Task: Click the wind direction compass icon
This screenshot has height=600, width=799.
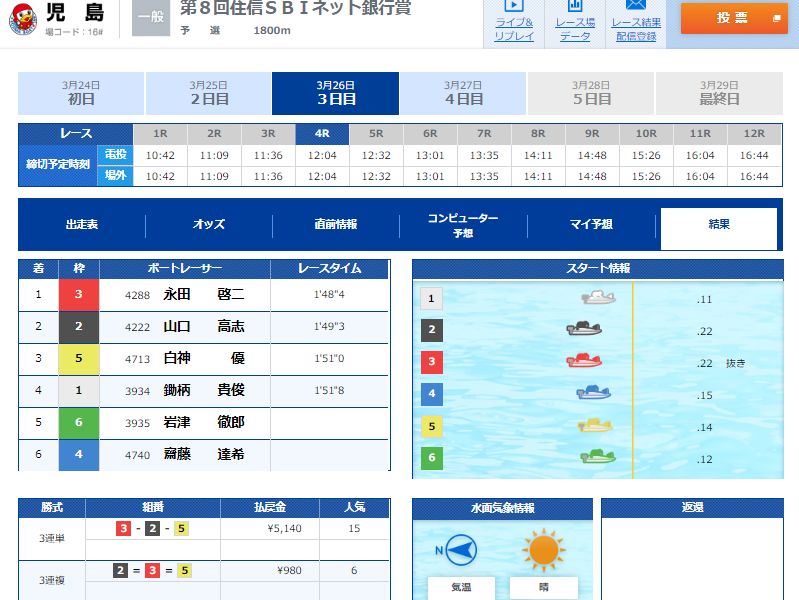Action: coord(460,549)
